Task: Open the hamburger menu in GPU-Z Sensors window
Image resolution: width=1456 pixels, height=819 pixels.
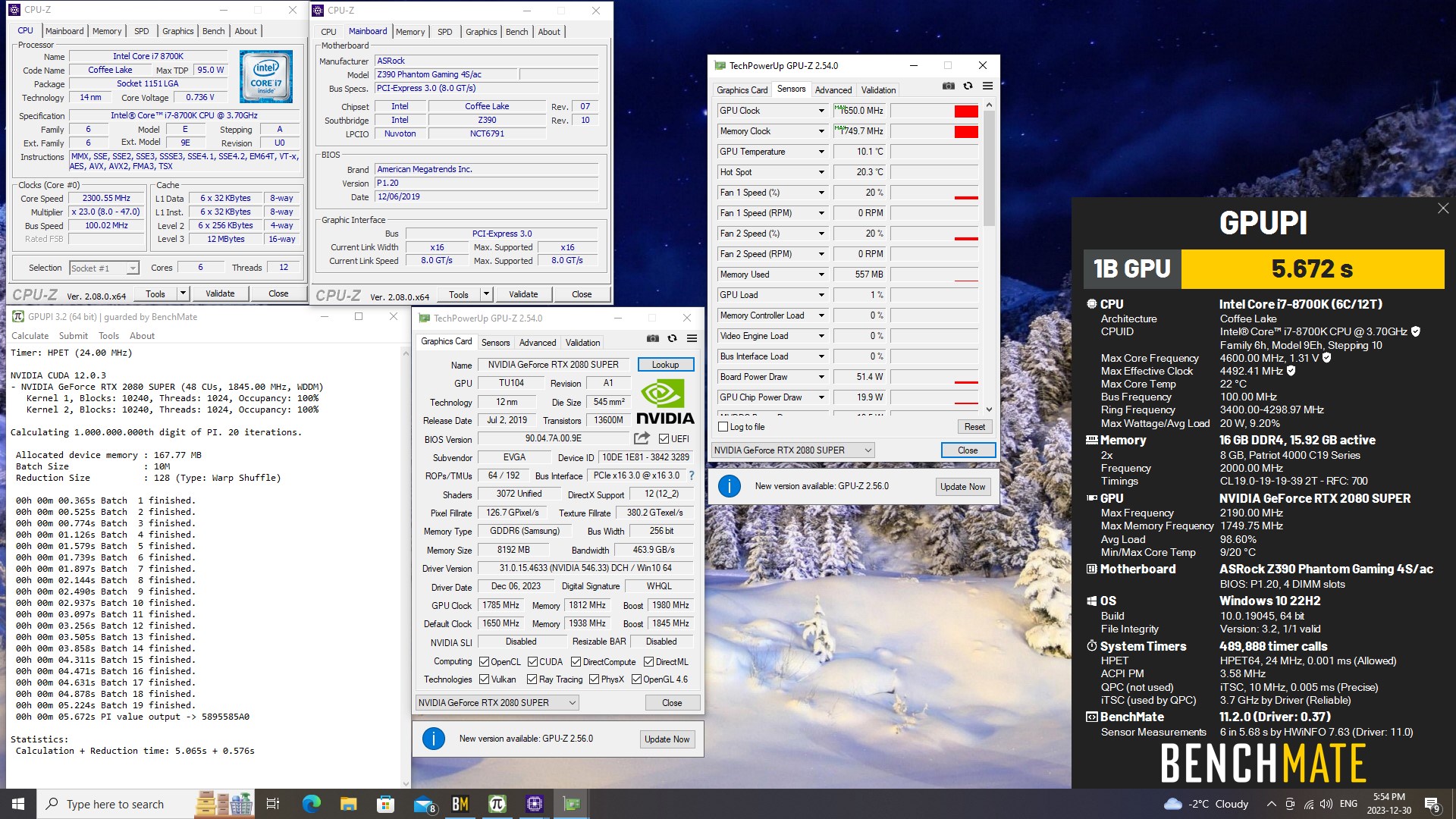Action: coord(987,86)
